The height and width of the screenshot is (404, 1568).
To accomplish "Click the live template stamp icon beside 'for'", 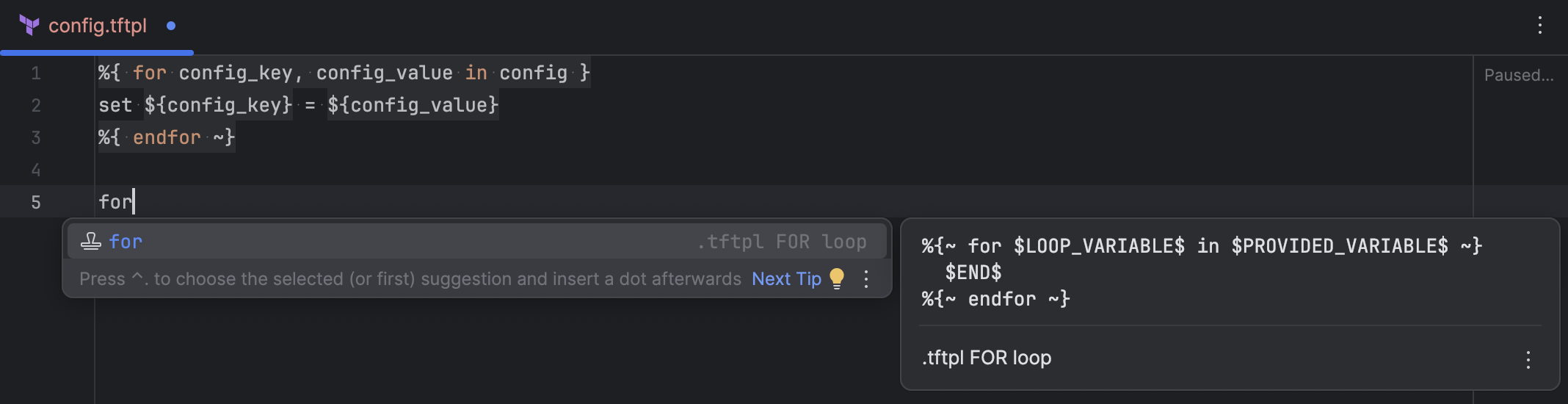I will pos(91,242).
